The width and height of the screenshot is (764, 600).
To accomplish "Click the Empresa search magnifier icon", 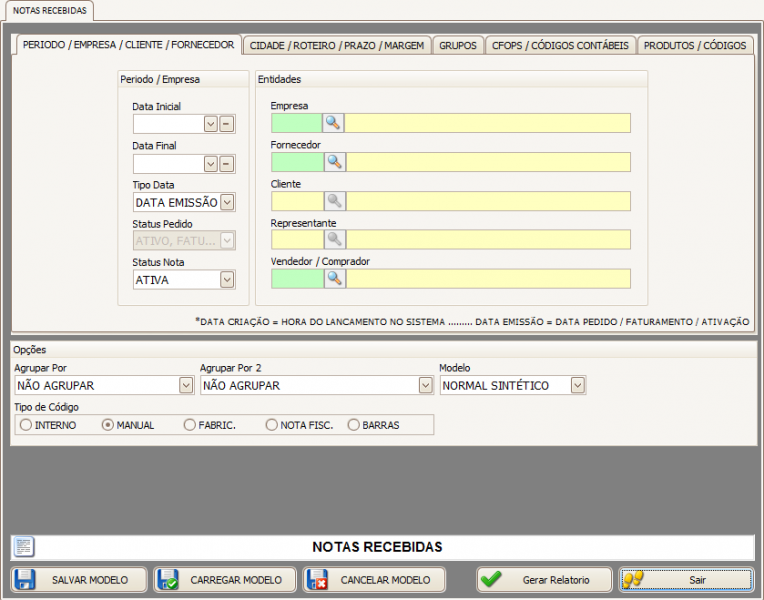I will 333,123.
